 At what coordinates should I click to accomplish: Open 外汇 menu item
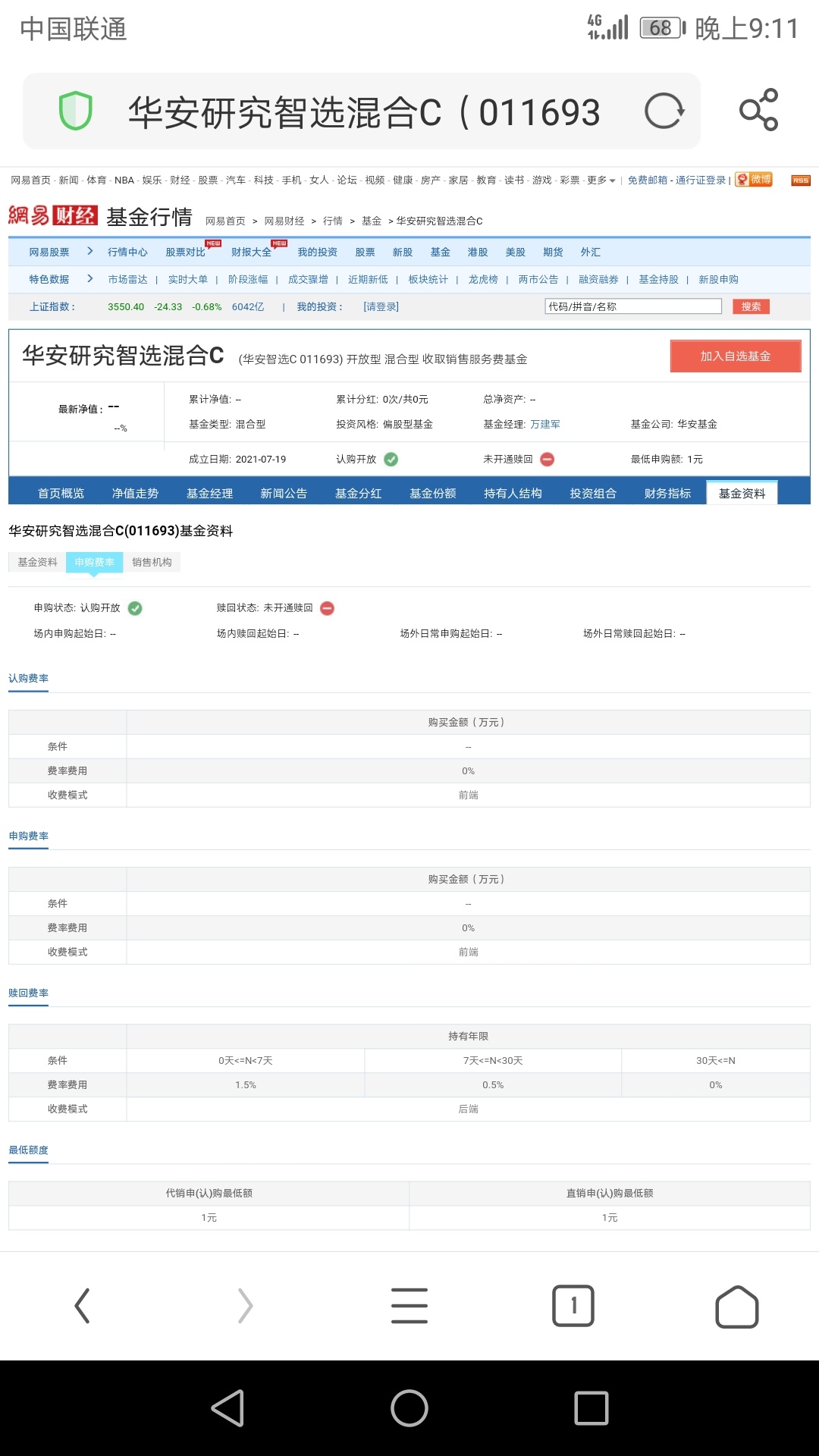(591, 252)
